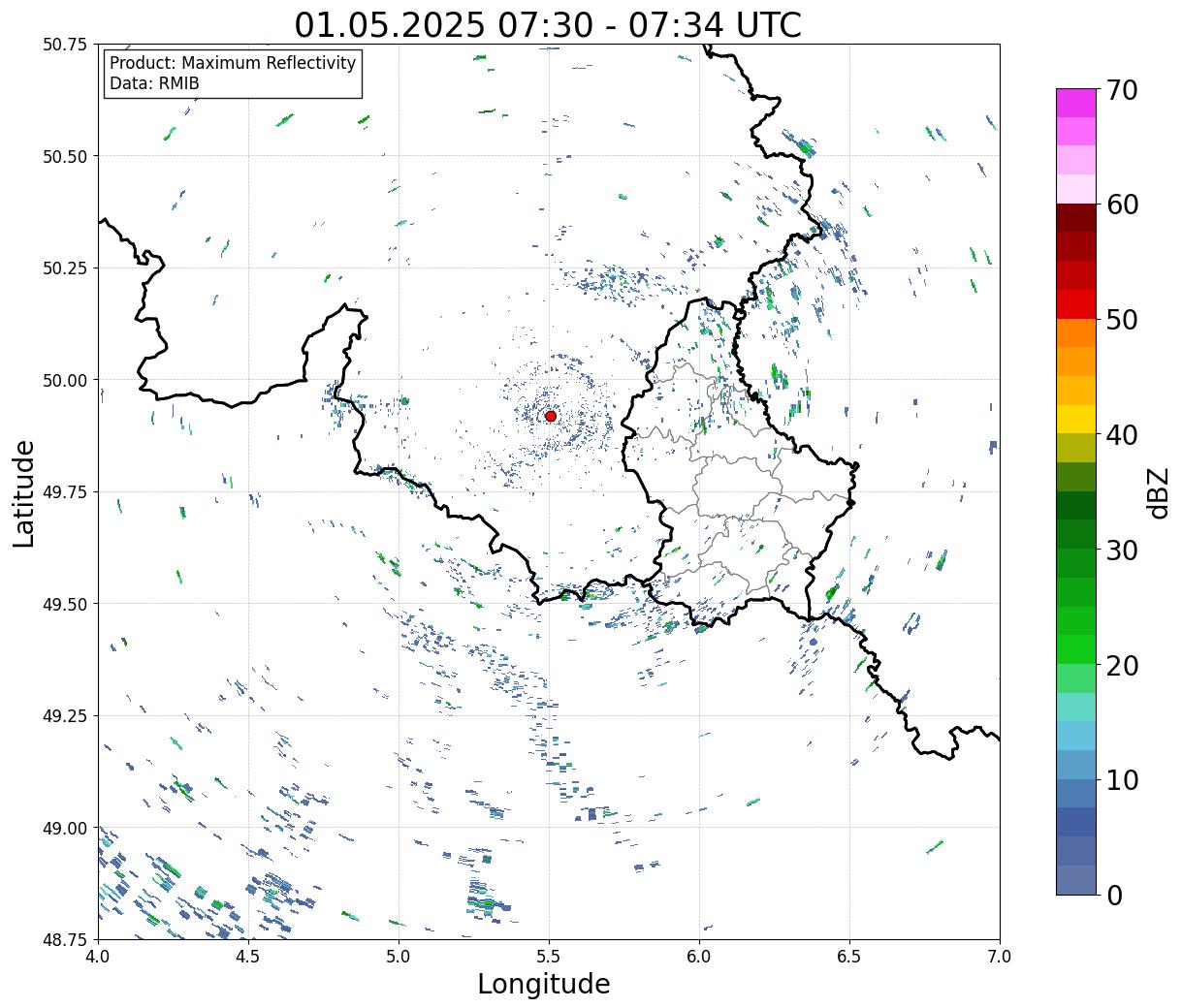Click the latitude tick label 49.00

(65, 828)
